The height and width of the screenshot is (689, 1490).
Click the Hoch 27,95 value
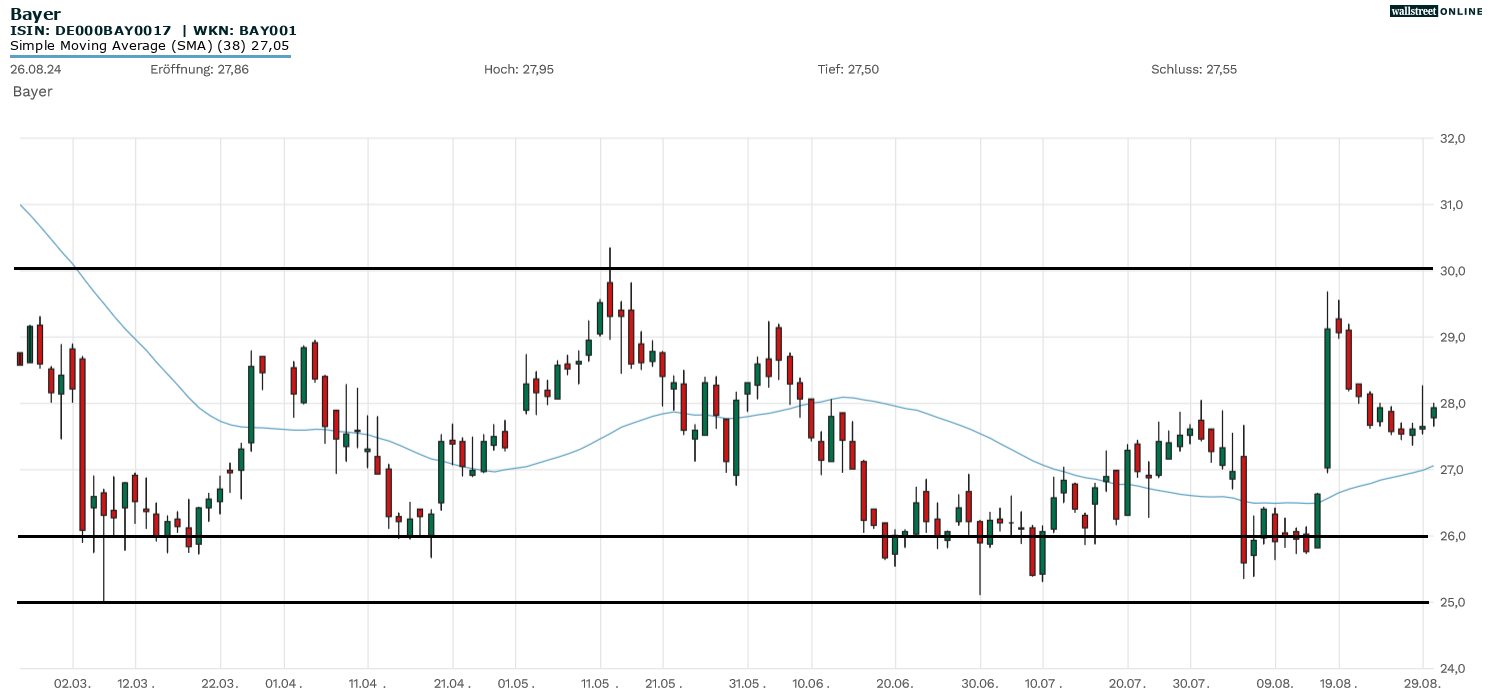pyautogui.click(x=518, y=69)
